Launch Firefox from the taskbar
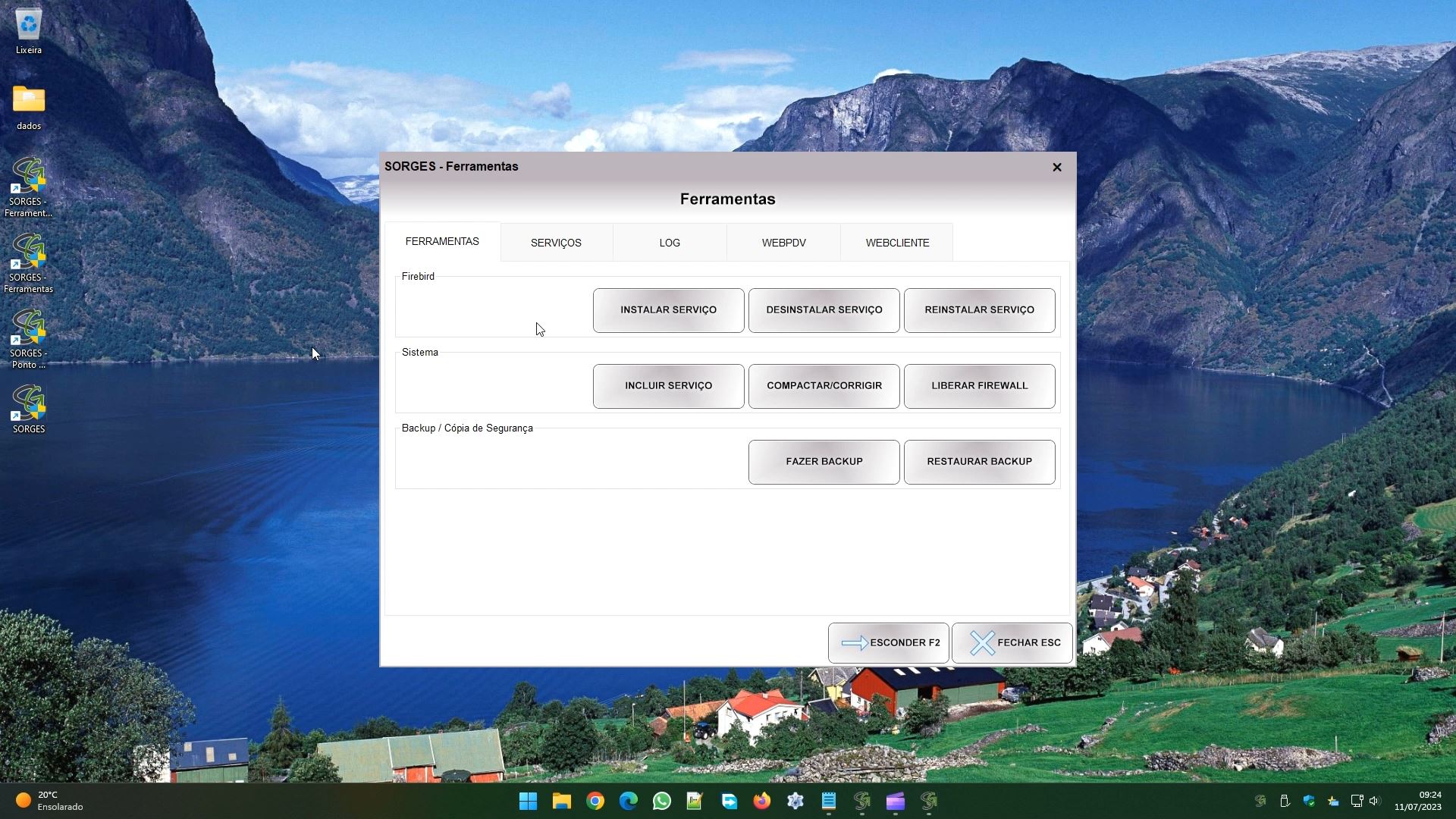Image resolution: width=1456 pixels, height=819 pixels. pyautogui.click(x=761, y=801)
